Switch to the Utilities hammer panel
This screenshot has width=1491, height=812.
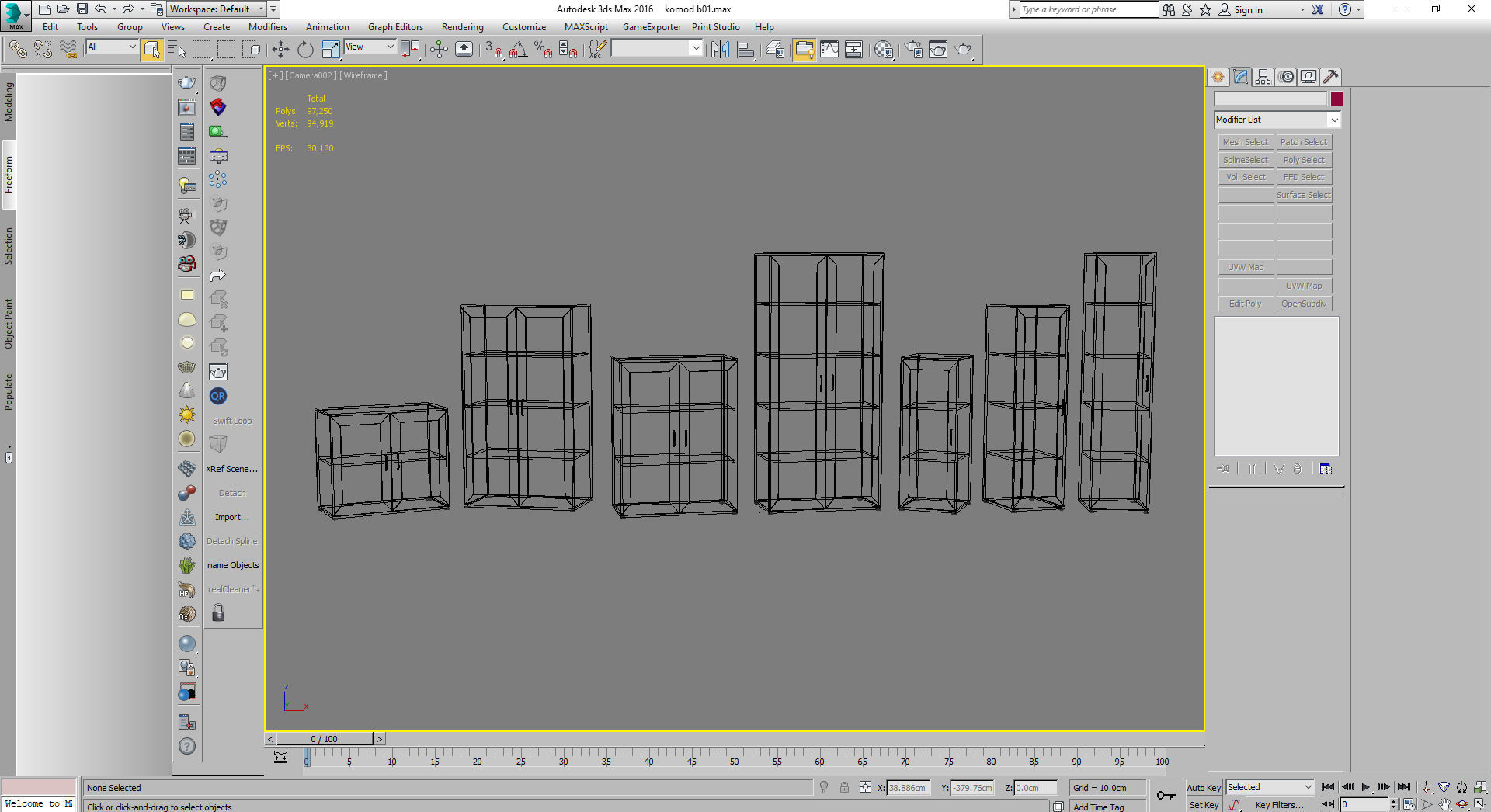point(1331,77)
